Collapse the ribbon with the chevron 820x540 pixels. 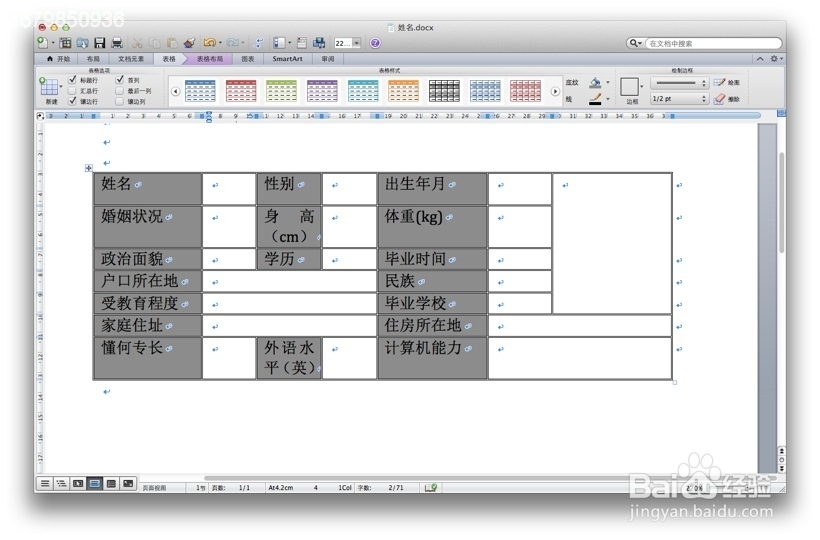(760, 59)
